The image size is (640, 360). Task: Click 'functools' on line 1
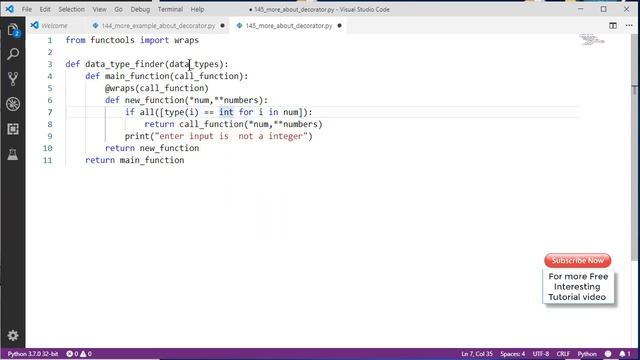tap(112, 40)
